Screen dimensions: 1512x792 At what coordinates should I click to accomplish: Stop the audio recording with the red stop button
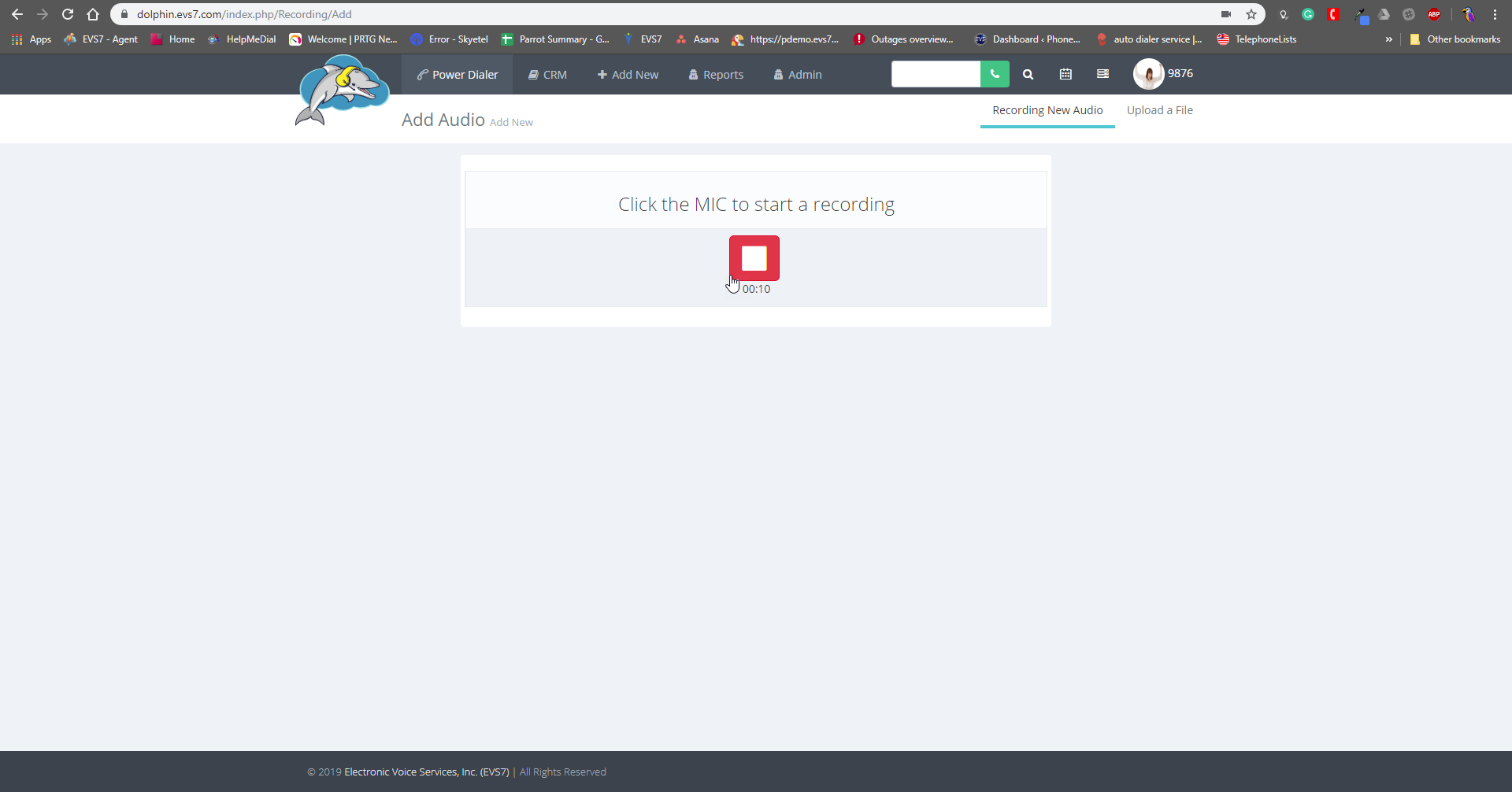(754, 258)
